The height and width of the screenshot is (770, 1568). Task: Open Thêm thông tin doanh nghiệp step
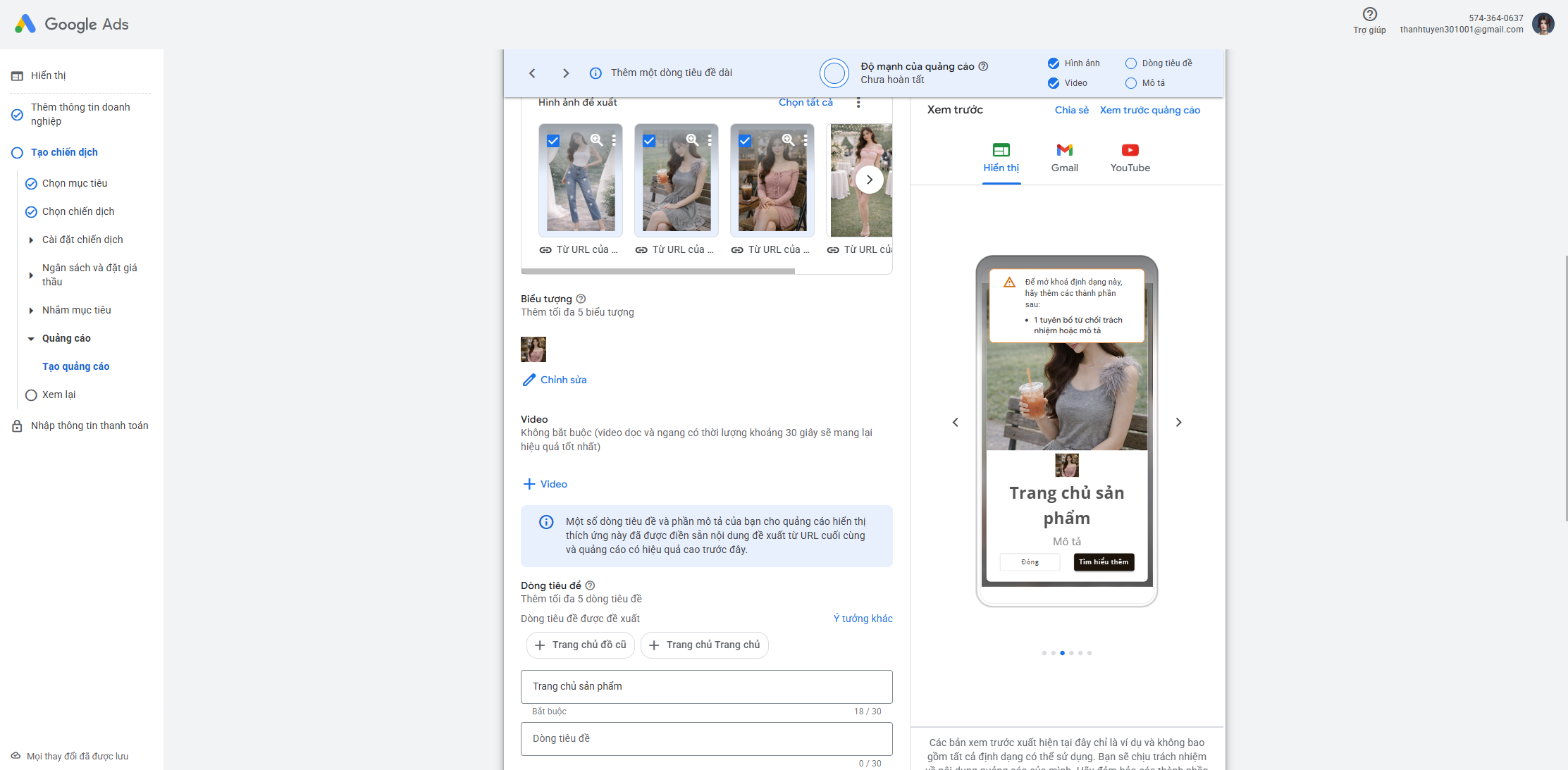80,114
